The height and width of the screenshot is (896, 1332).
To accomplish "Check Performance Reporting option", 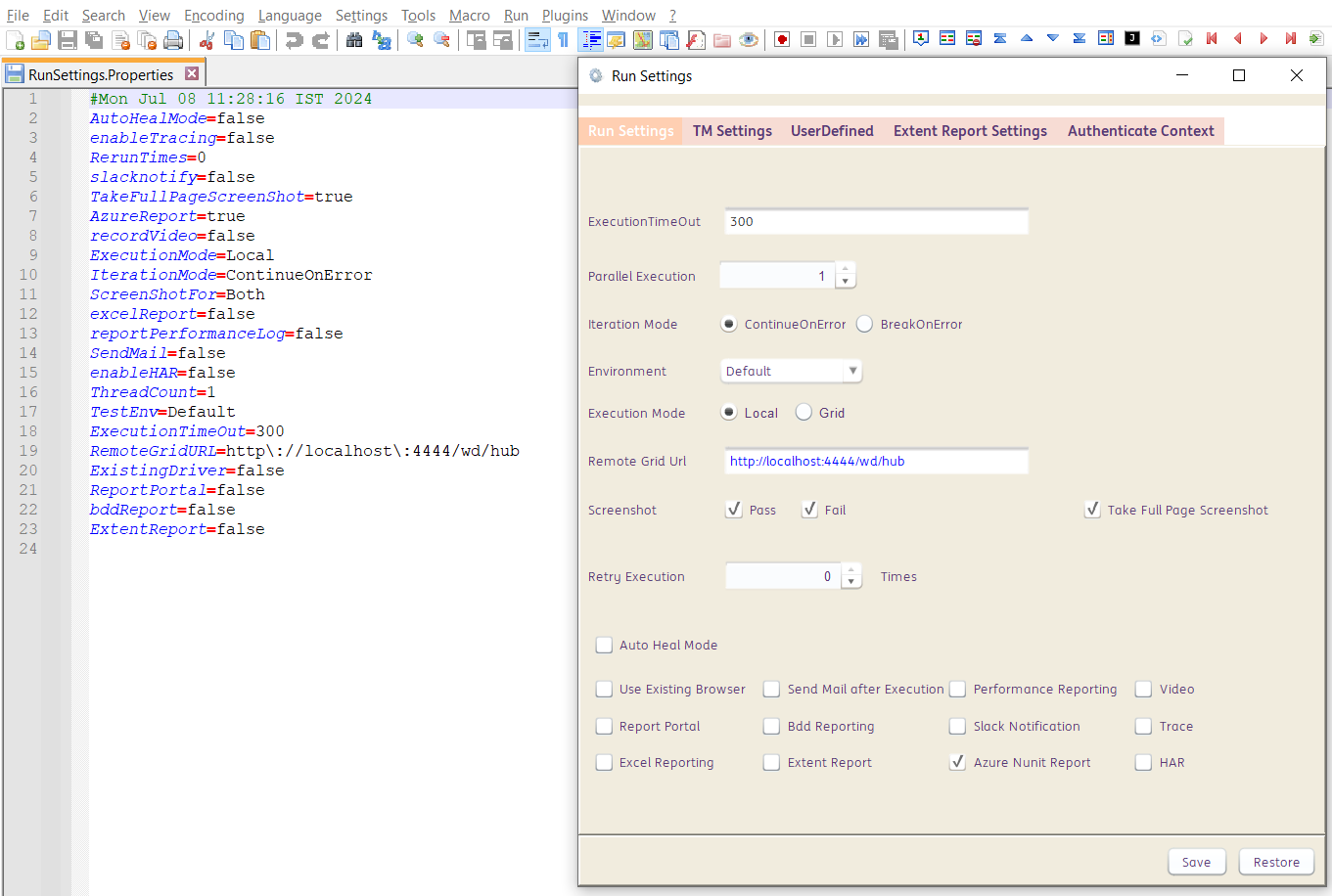I will click(x=958, y=689).
